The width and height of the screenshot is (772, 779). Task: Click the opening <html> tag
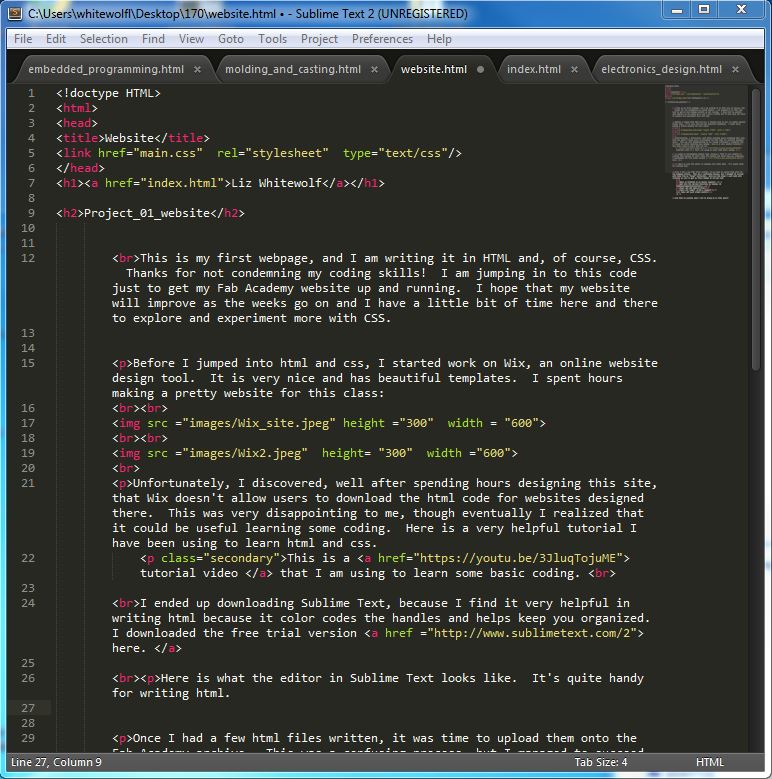pos(77,108)
